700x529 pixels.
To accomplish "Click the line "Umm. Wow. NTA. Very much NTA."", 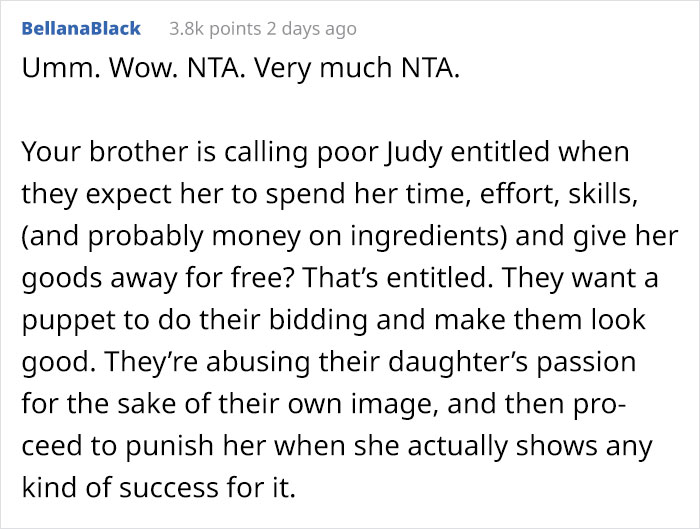I will tap(240, 72).
